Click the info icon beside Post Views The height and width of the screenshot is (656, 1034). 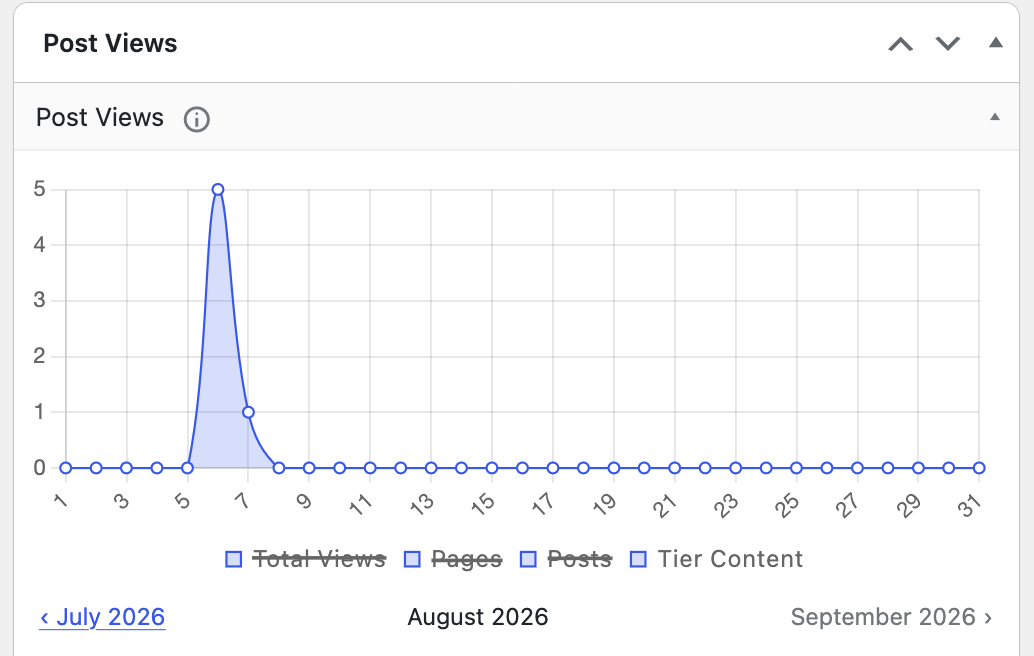(197, 119)
